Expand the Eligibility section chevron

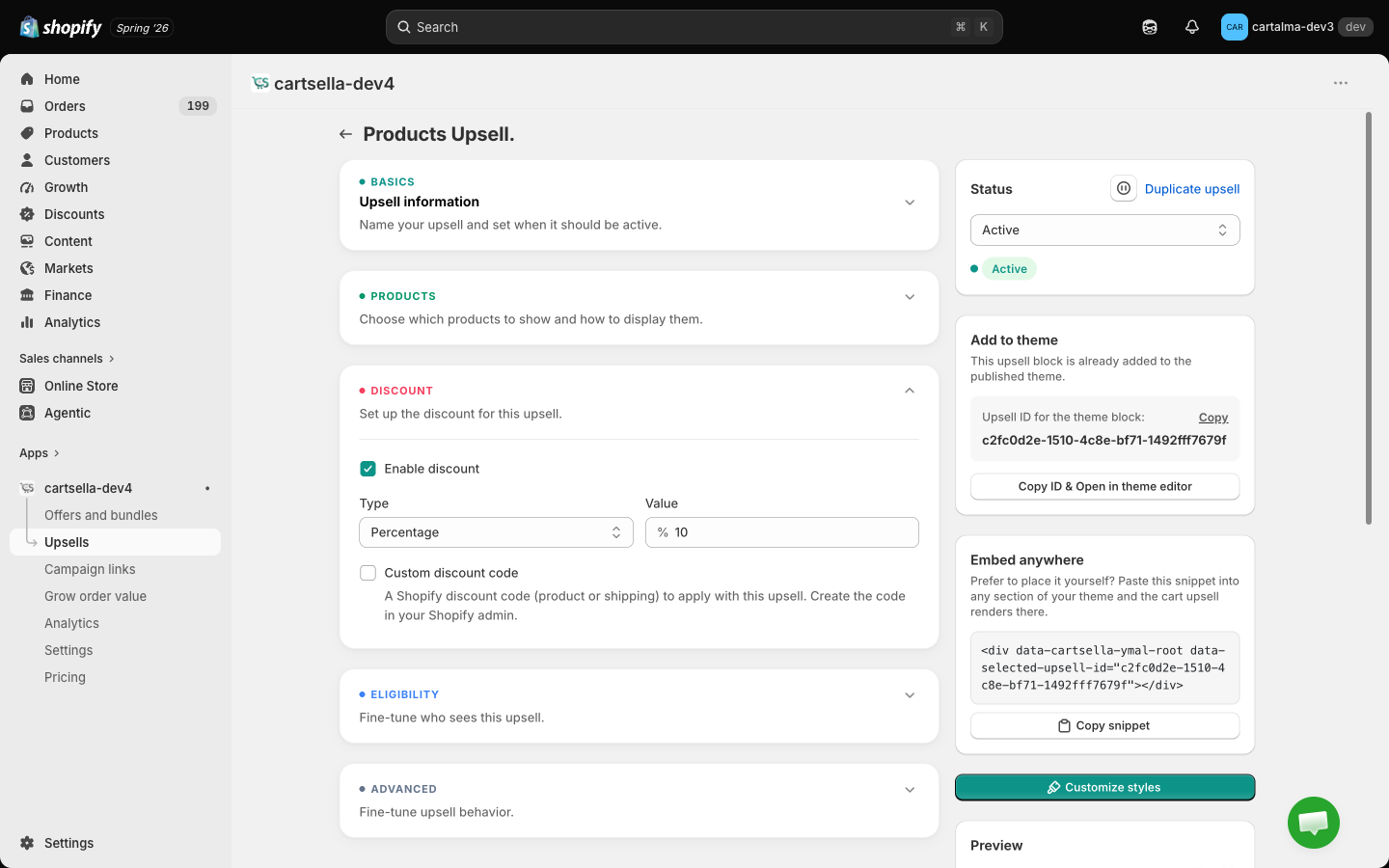[910, 695]
